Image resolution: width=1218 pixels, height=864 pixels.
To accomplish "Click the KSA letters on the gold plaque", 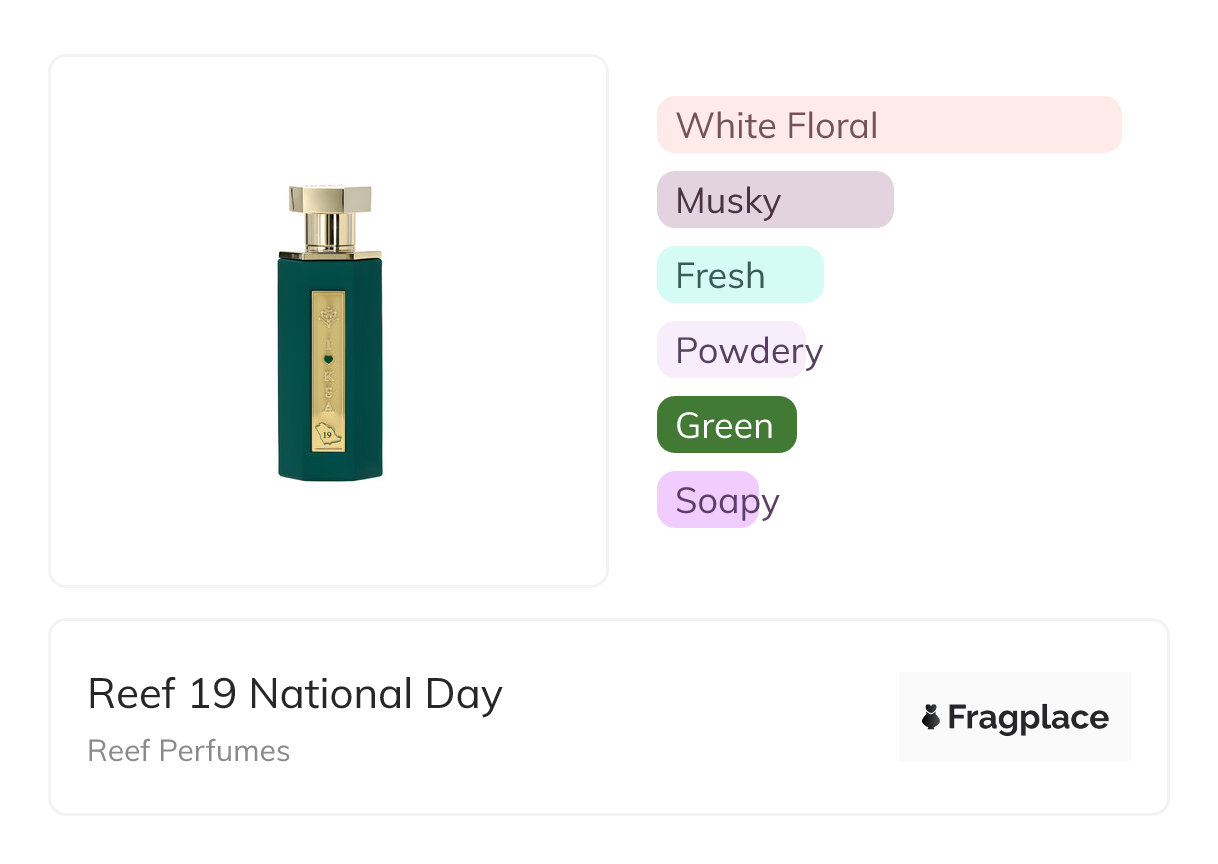I will [x=328, y=392].
